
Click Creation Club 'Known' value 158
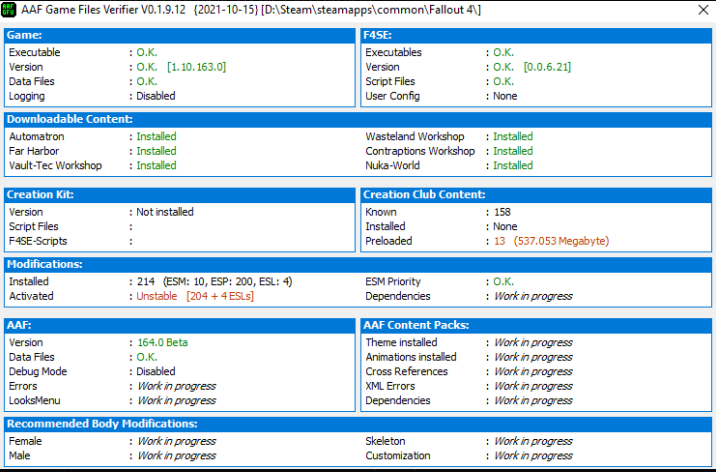point(502,212)
